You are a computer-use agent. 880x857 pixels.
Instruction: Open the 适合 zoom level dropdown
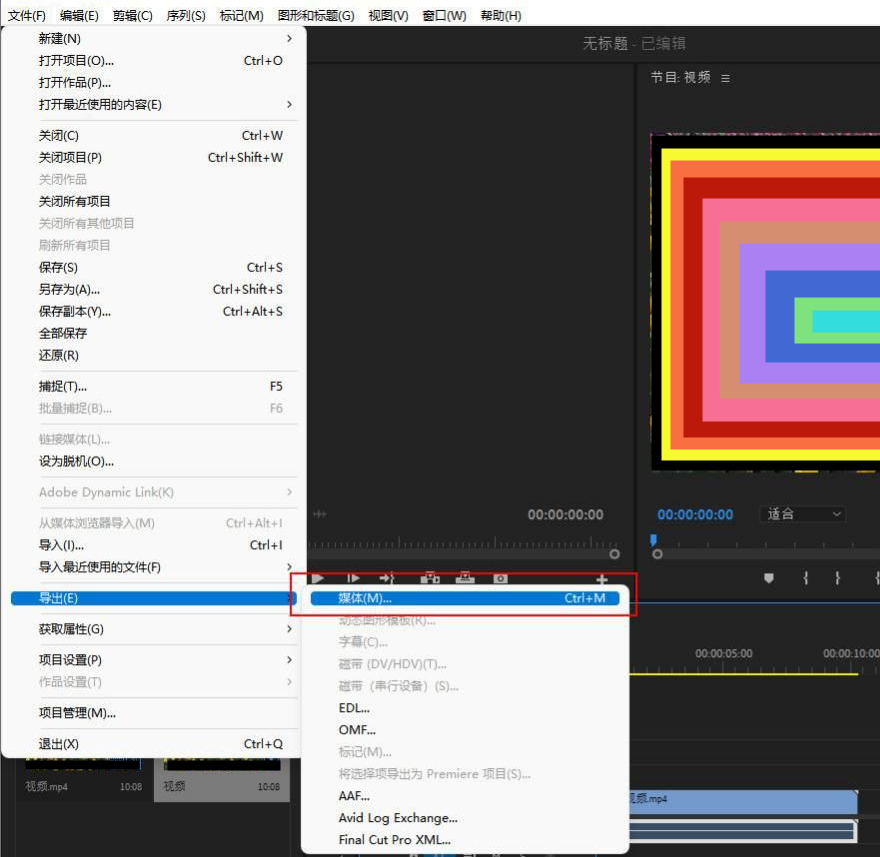(x=805, y=514)
